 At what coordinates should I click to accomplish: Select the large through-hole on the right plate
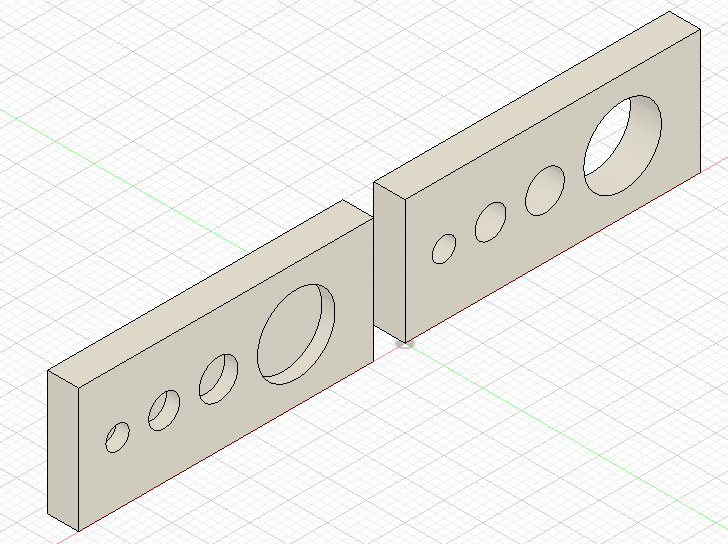[x=623, y=145]
